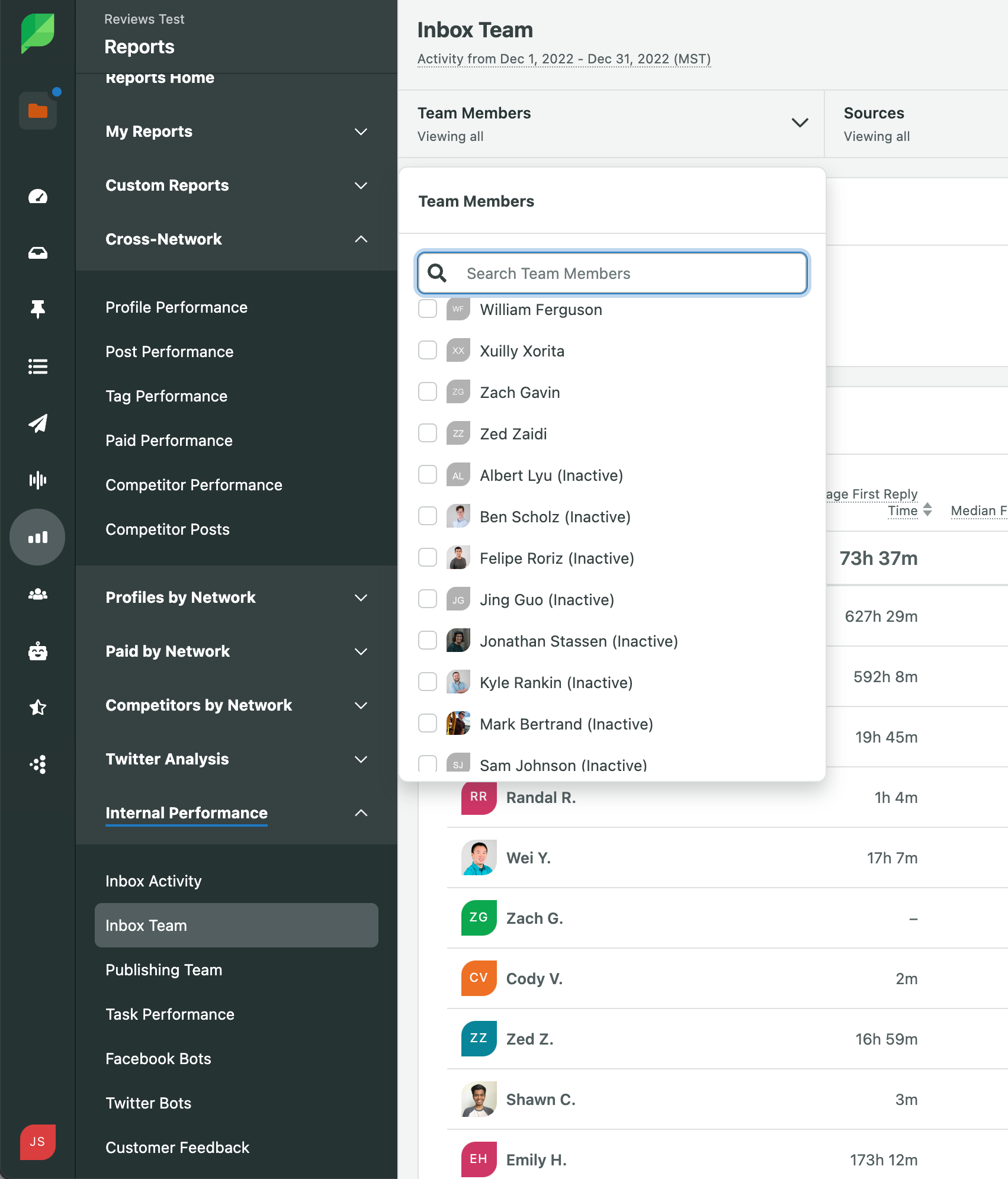Open the Inbox tray icon in sidebar
This screenshot has width=1008, height=1179.
38,253
